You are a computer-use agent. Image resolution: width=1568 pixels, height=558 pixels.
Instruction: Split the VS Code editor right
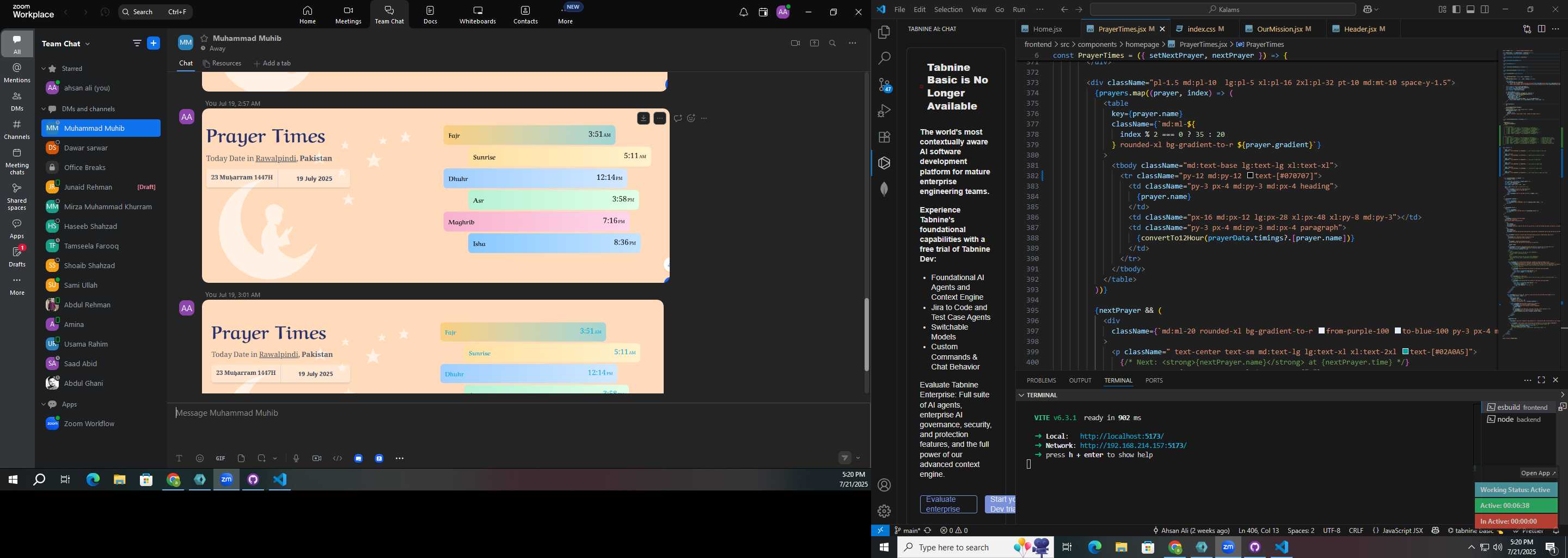1542,29
